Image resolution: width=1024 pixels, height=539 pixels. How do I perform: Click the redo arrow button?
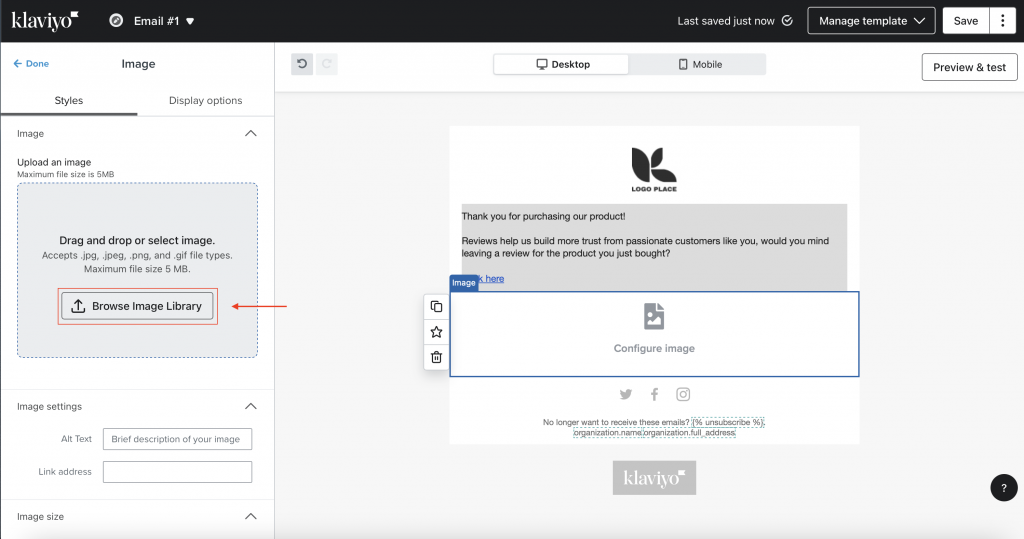(x=327, y=64)
